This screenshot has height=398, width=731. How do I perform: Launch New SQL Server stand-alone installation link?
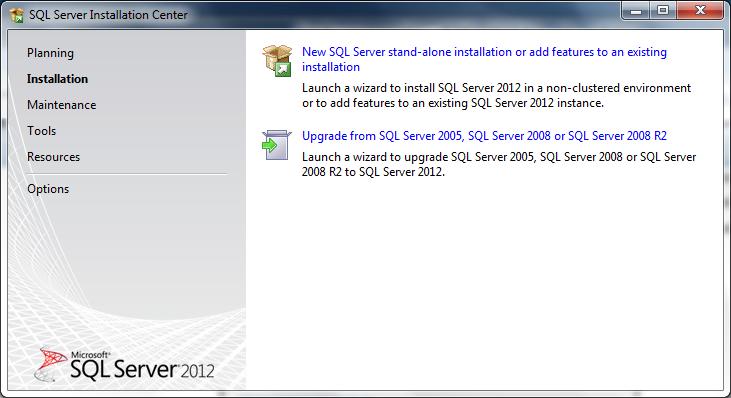pos(484,59)
